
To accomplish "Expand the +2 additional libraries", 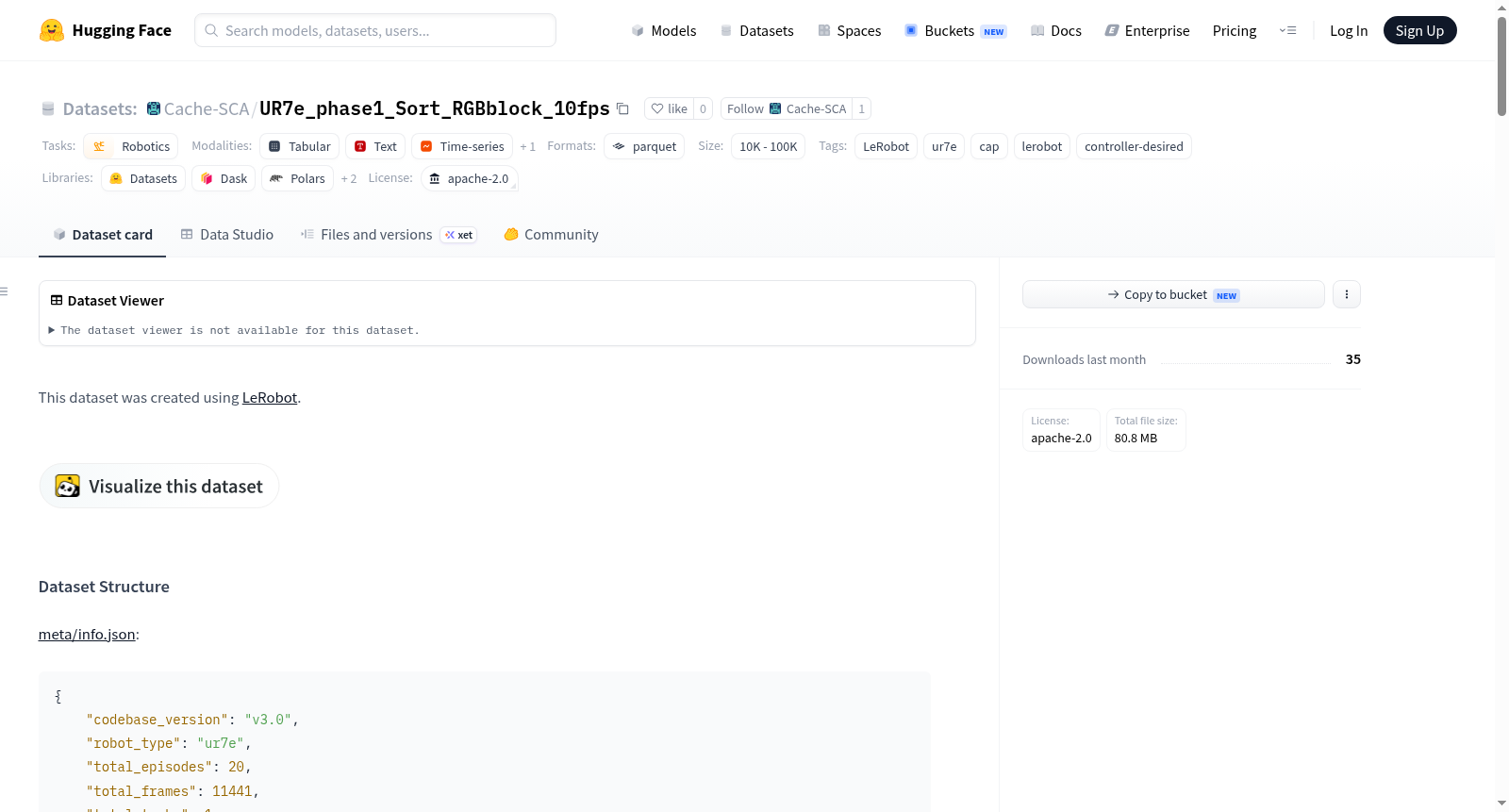I will pos(349,179).
